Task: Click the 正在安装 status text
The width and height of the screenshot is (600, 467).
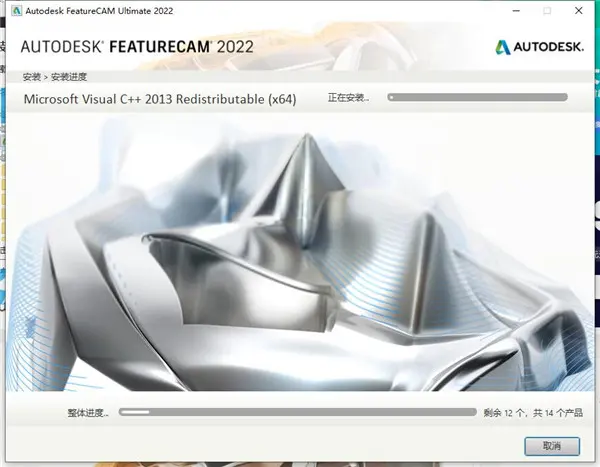Action: point(348,98)
